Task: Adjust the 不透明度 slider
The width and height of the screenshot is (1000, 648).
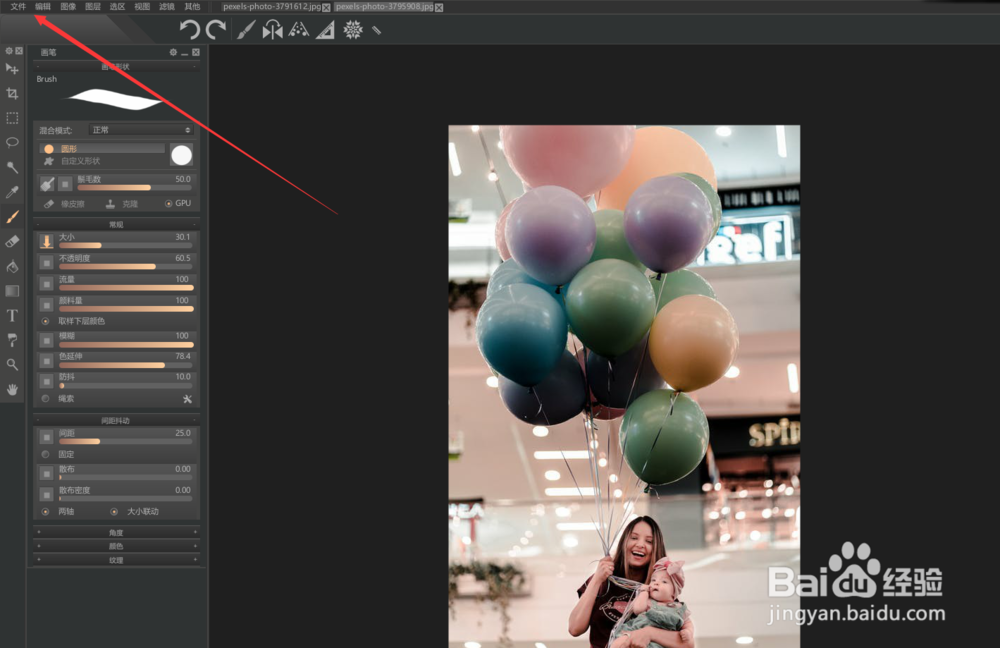Action: point(126,267)
